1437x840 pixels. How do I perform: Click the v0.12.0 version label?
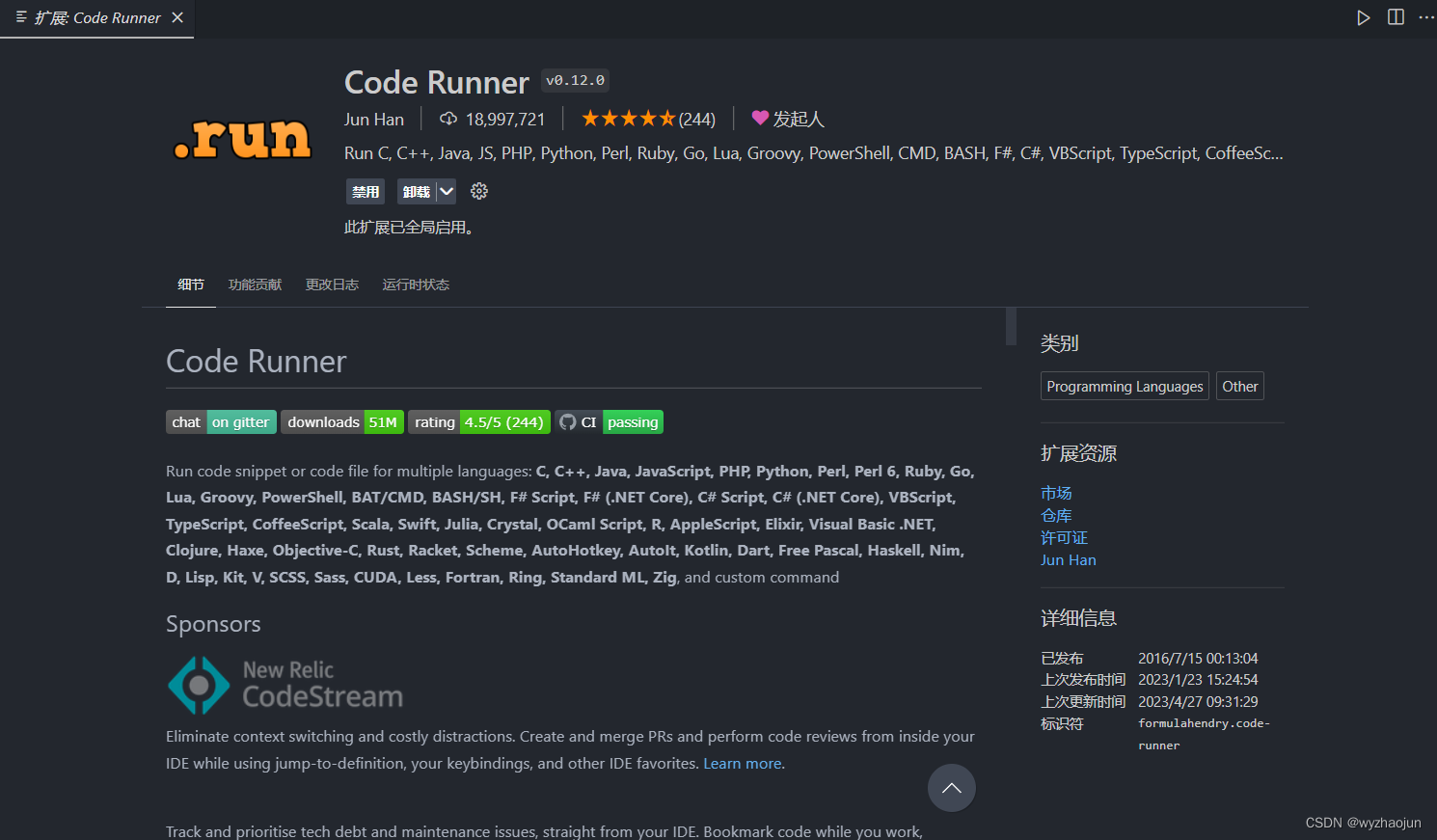click(x=575, y=80)
